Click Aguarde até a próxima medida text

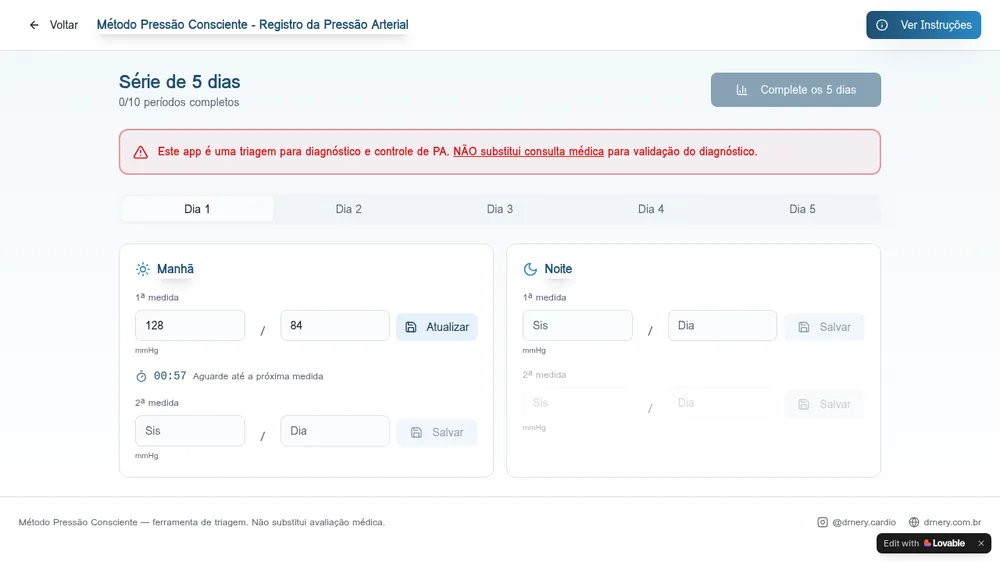(x=258, y=376)
